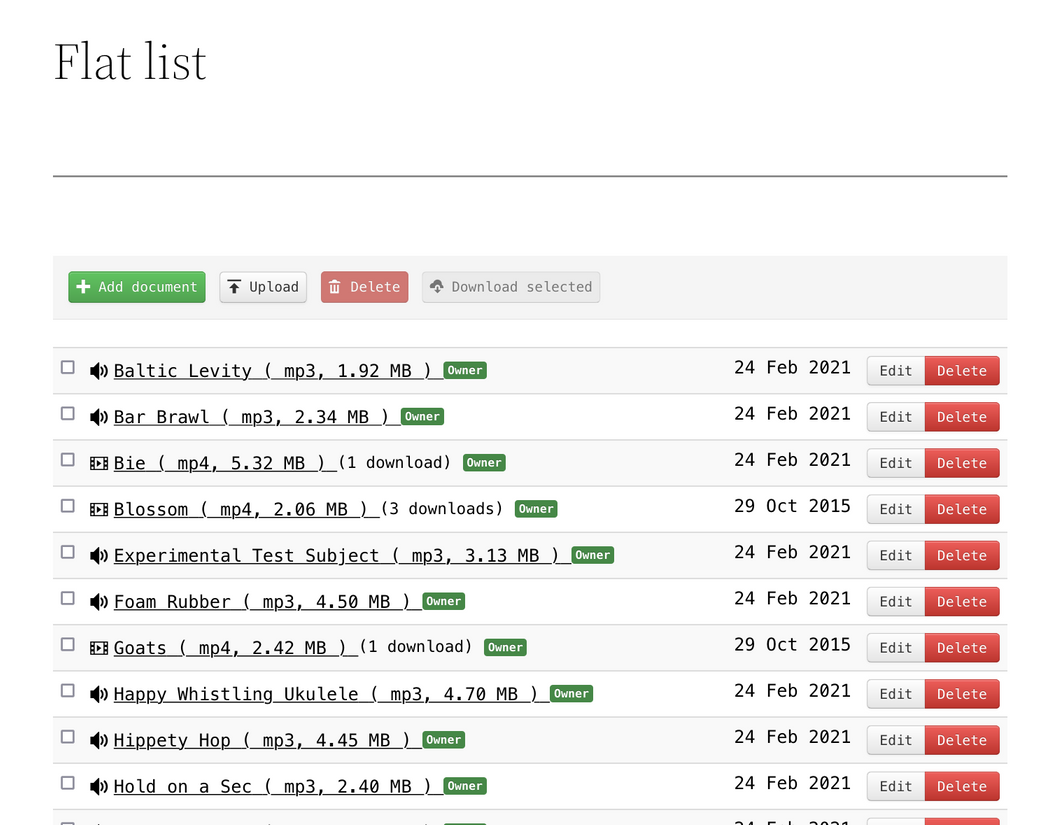Click the Owner badge on Baltic Levity row
The image size is (1061, 825).
point(465,370)
